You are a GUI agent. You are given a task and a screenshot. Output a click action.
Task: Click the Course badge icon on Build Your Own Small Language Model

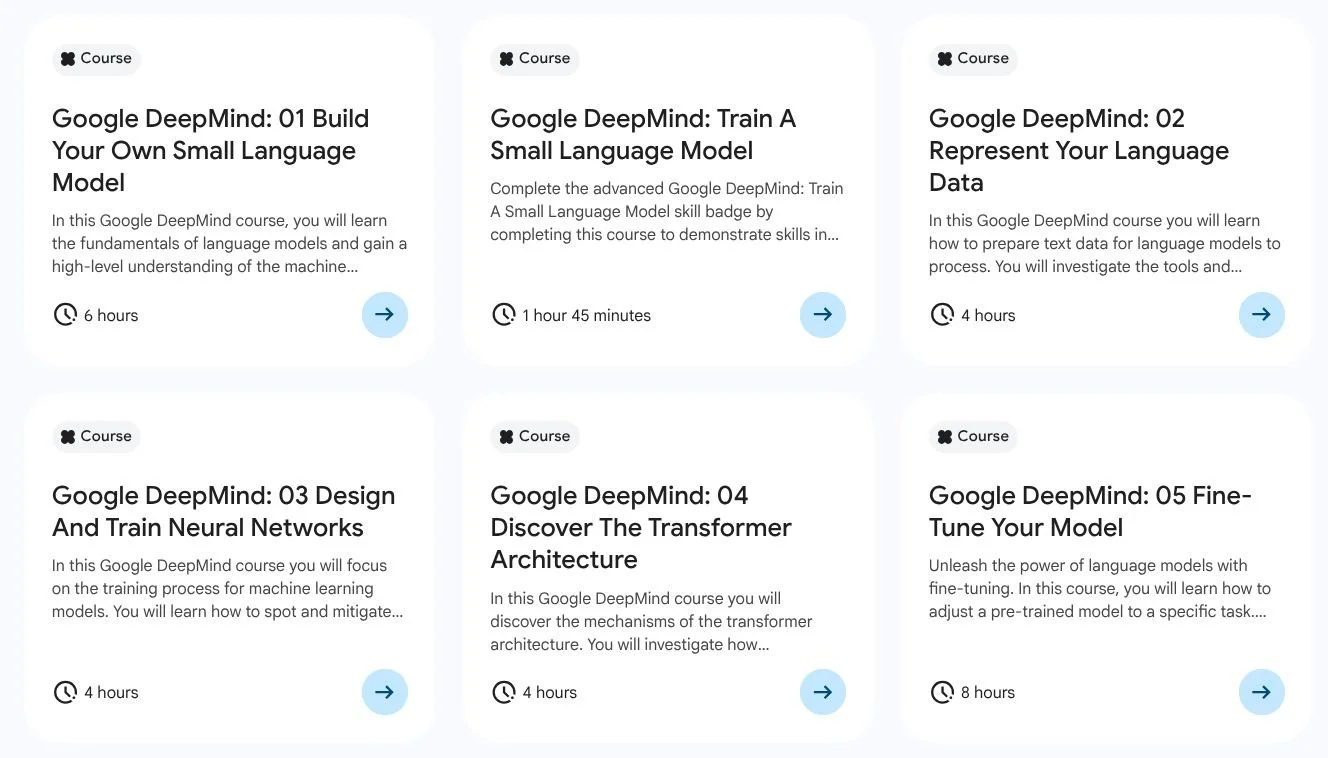point(67,58)
